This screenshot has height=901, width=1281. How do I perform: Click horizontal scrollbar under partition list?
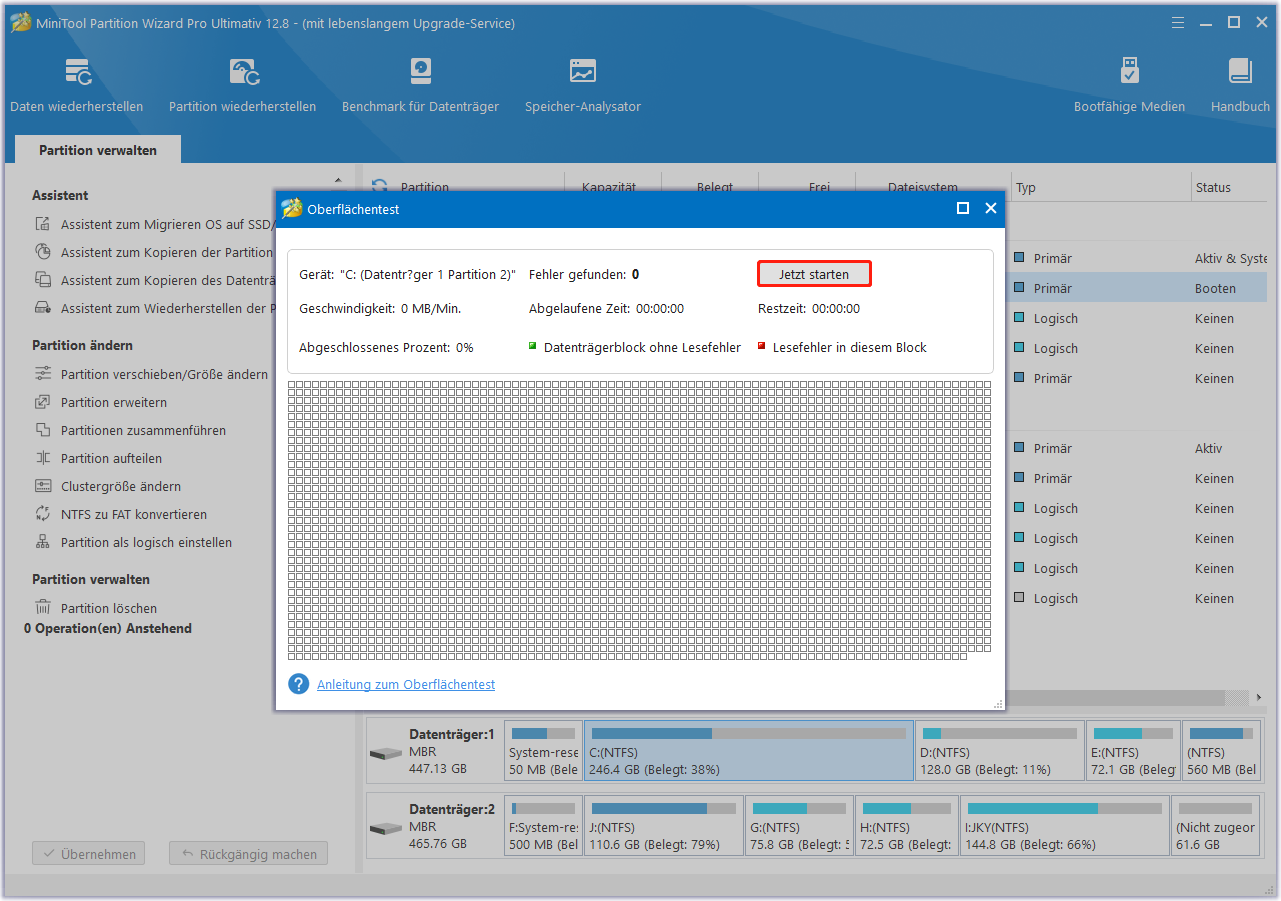1115,698
